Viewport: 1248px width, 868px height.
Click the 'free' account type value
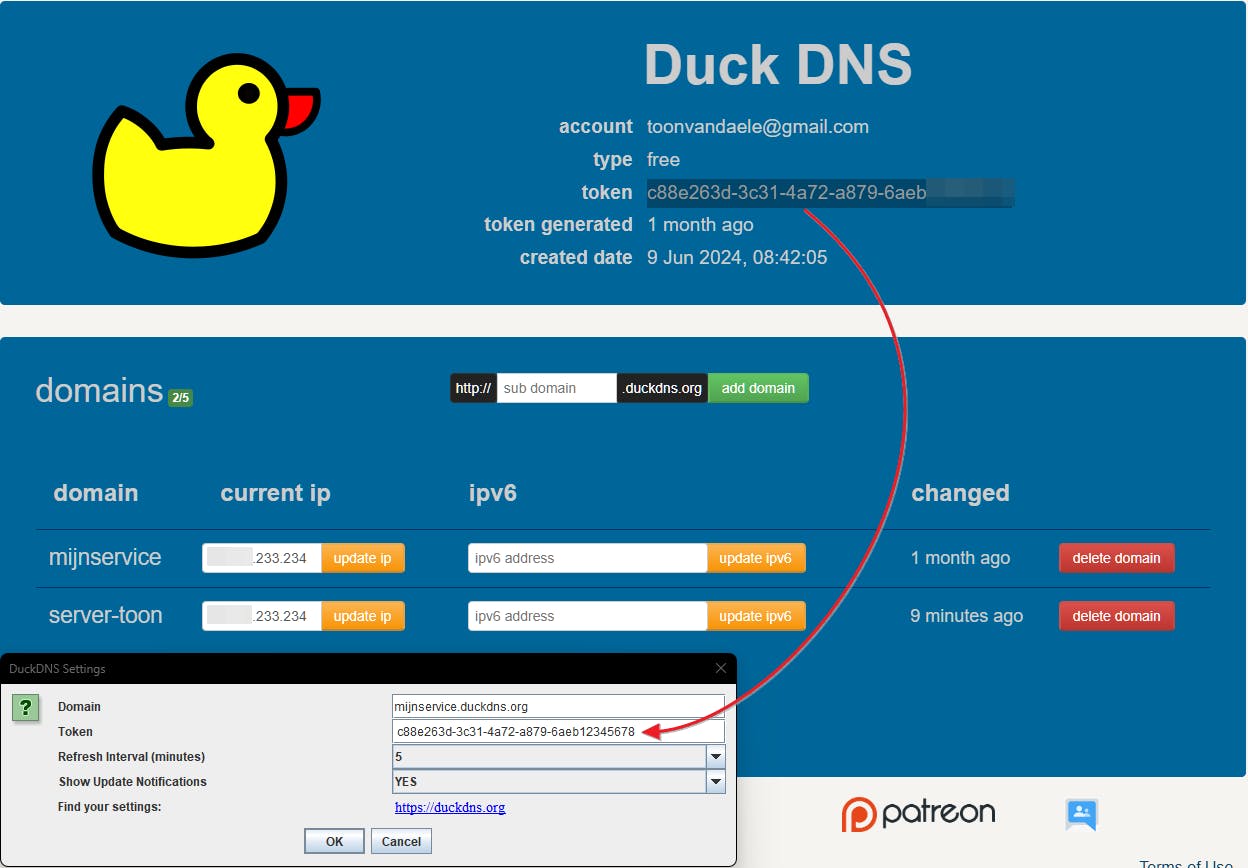[x=664, y=159]
